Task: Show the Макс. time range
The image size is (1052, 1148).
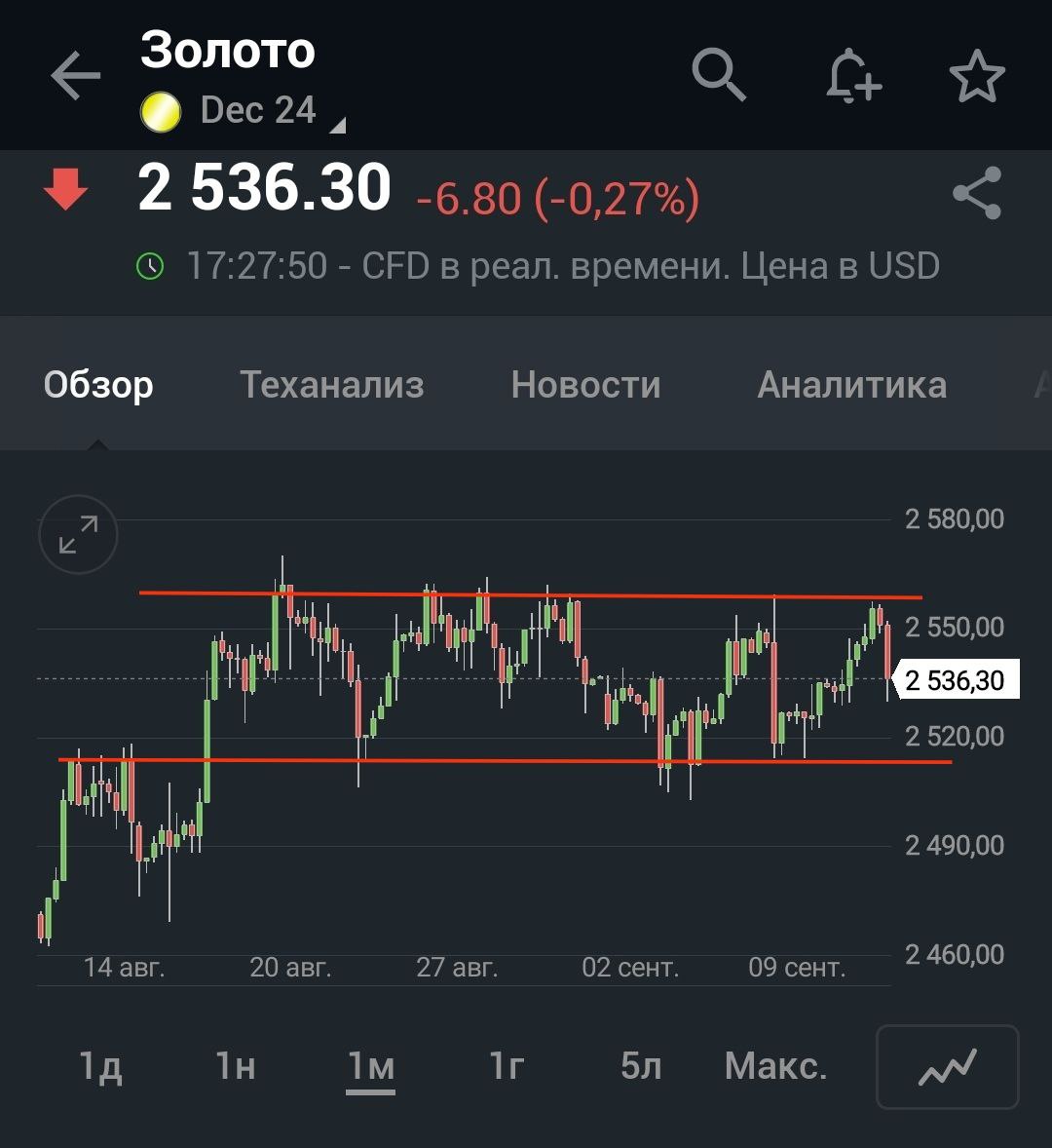Action: pos(775,1067)
